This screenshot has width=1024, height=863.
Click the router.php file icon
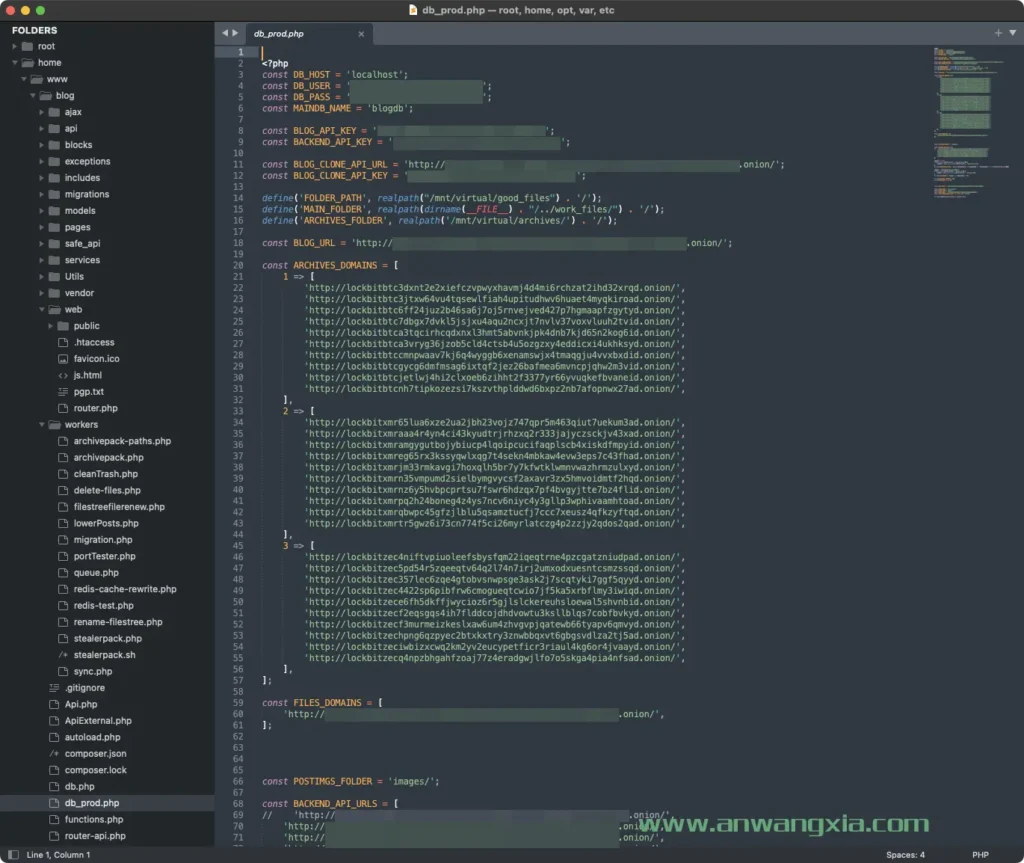(63, 408)
